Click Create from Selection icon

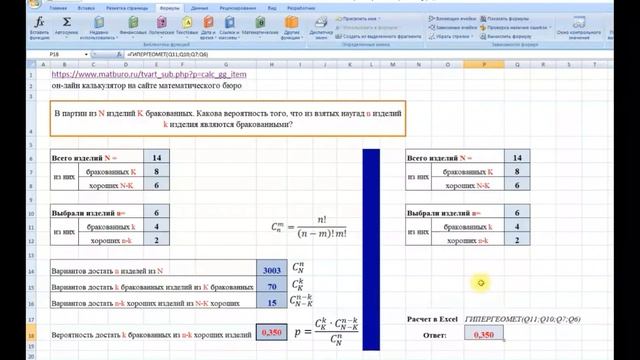pyautogui.click(x=339, y=36)
